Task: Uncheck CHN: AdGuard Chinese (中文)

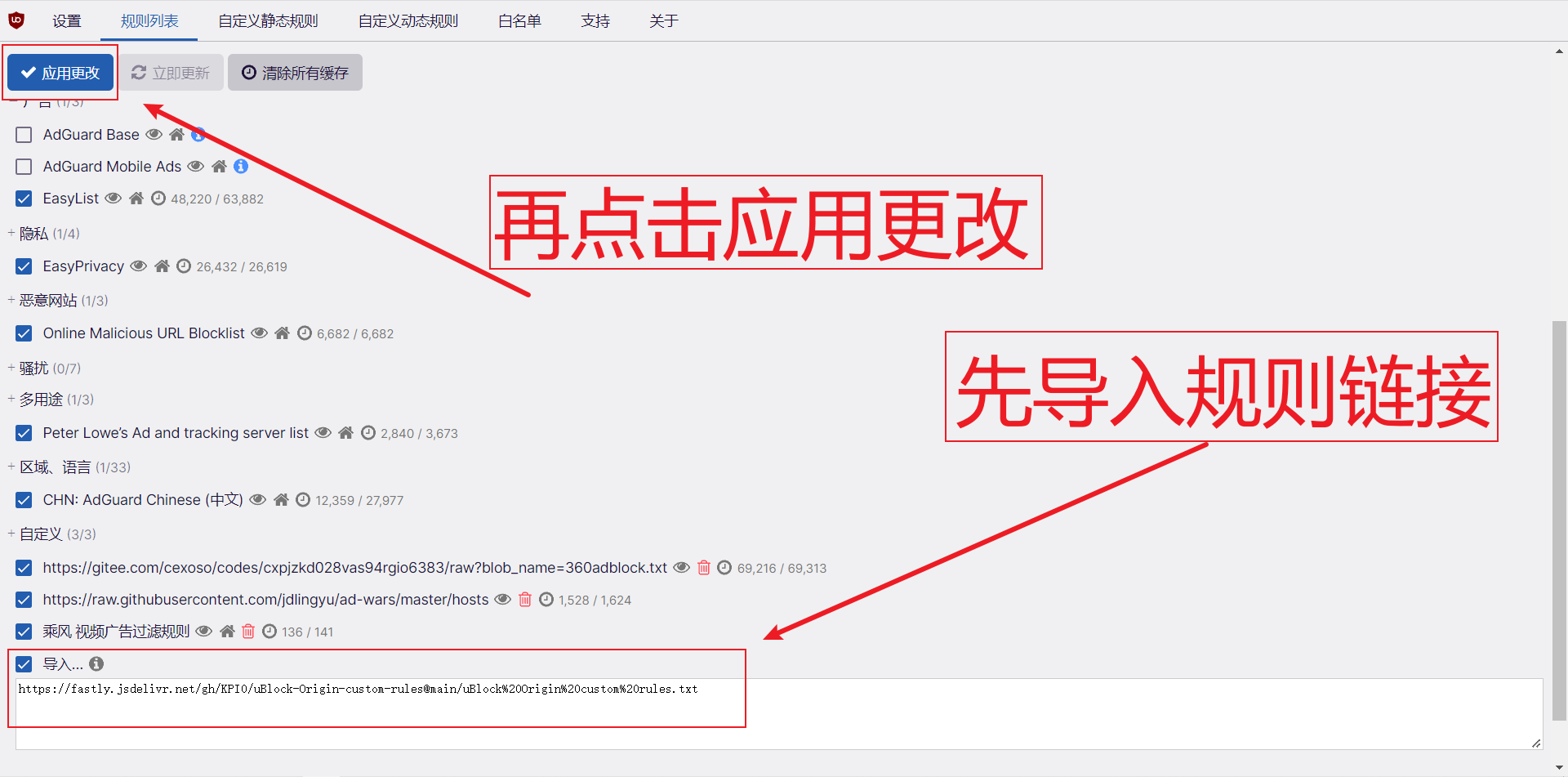Action: 24,500
